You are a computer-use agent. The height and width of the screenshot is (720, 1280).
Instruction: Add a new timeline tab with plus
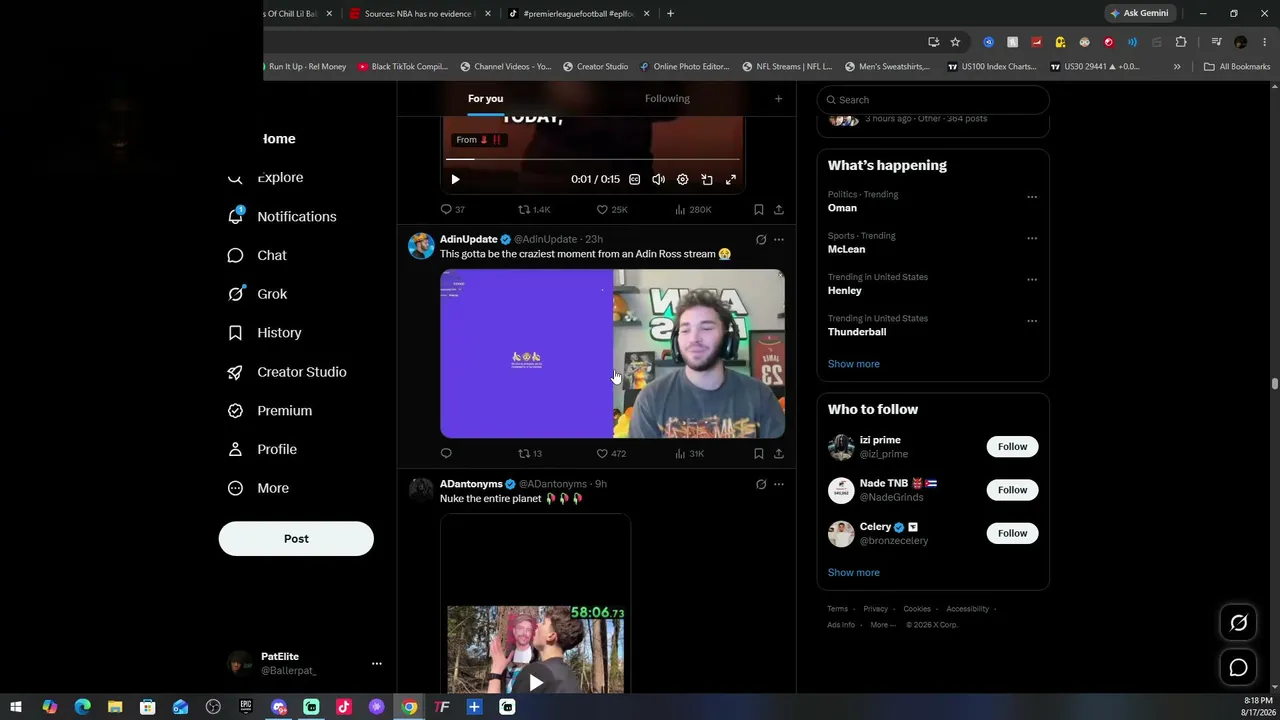coord(778,99)
